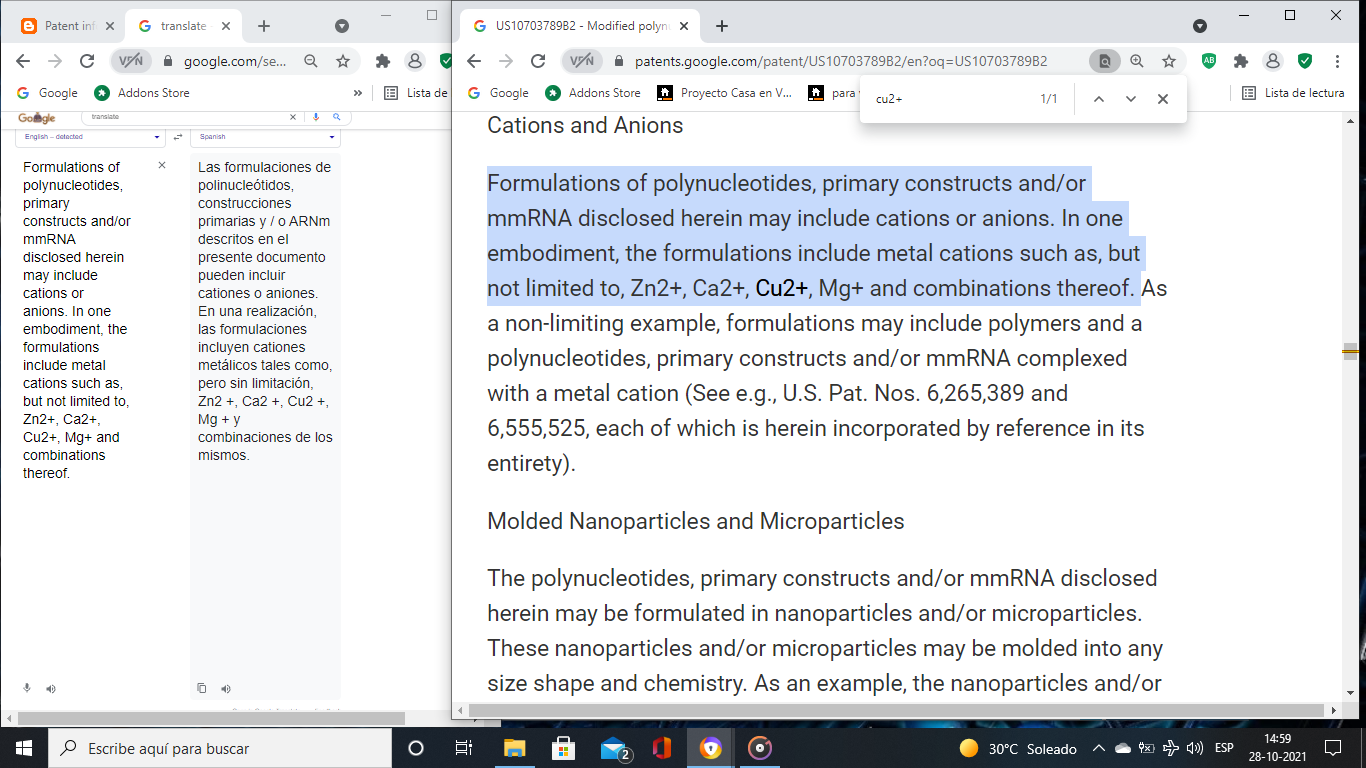This screenshot has width=1366, height=768.
Task: Click the green checkmark shield extension in patent window
Action: click(1305, 61)
